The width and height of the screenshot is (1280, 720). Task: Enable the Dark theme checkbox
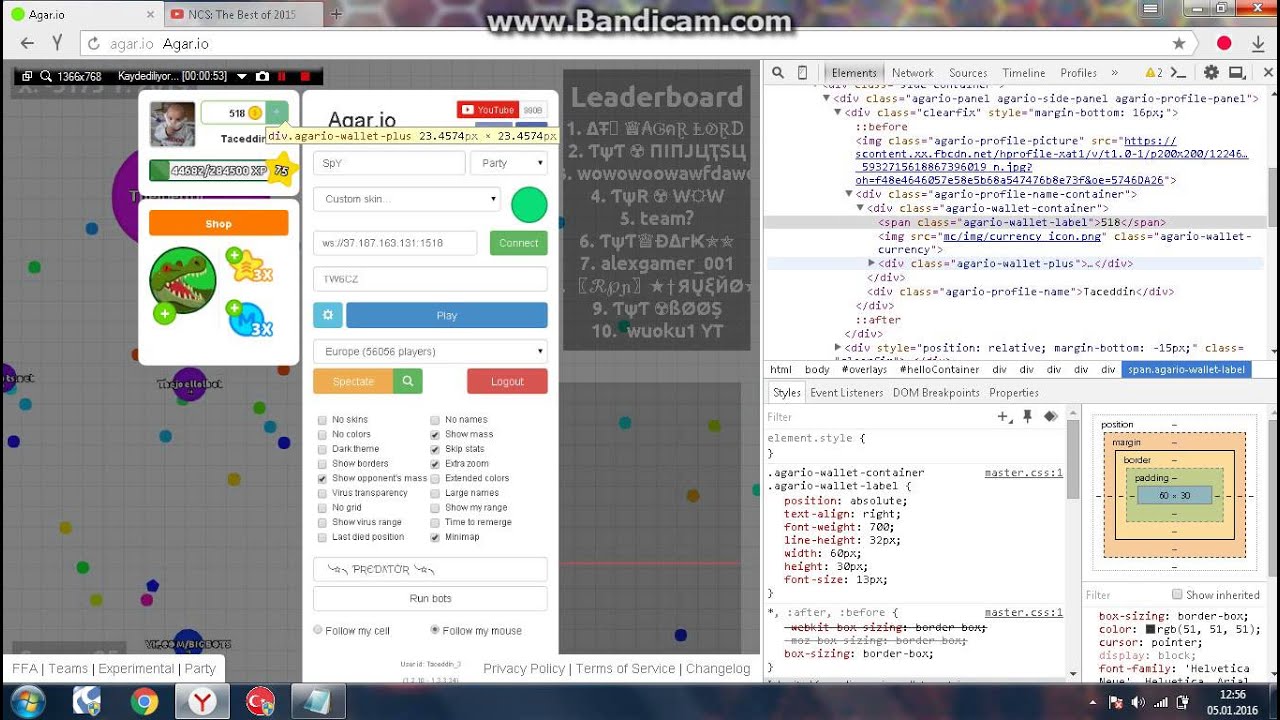tap(322, 449)
